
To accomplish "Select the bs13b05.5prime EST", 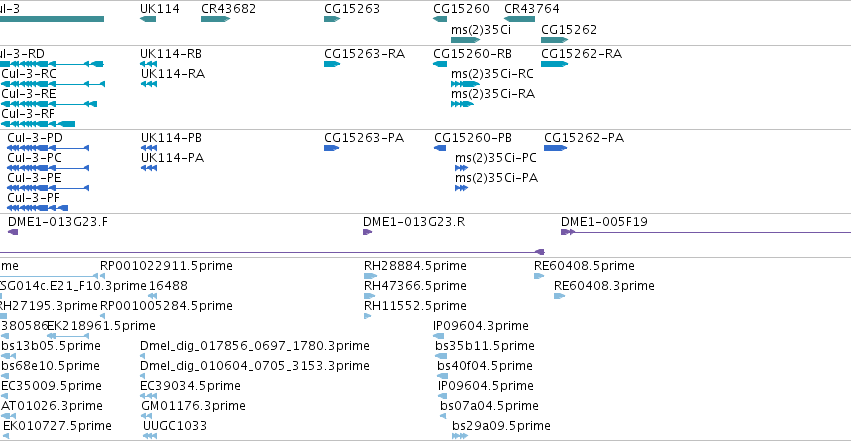I will 51,346.
